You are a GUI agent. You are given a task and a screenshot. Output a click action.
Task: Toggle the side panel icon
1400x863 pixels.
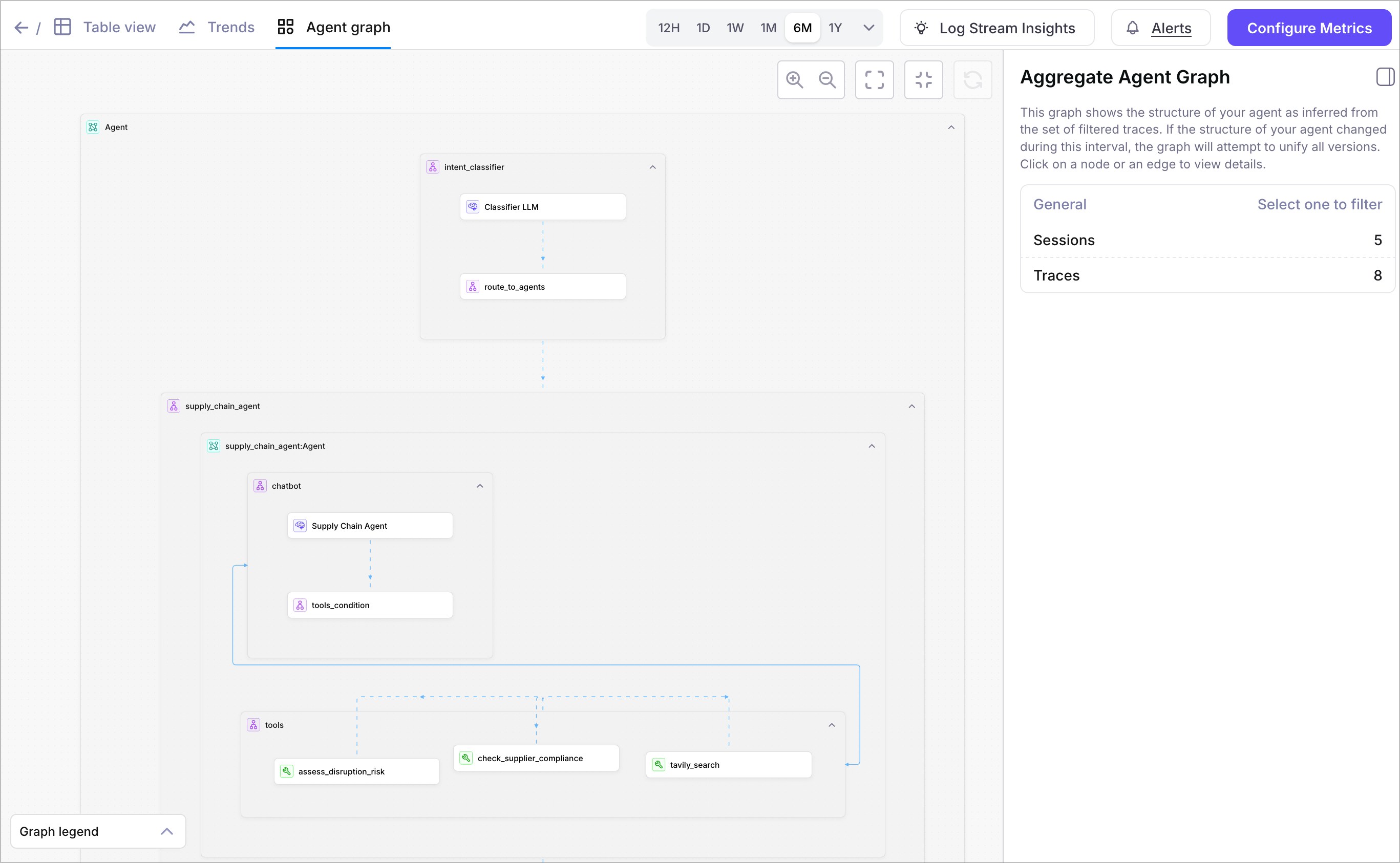point(1385,77)
